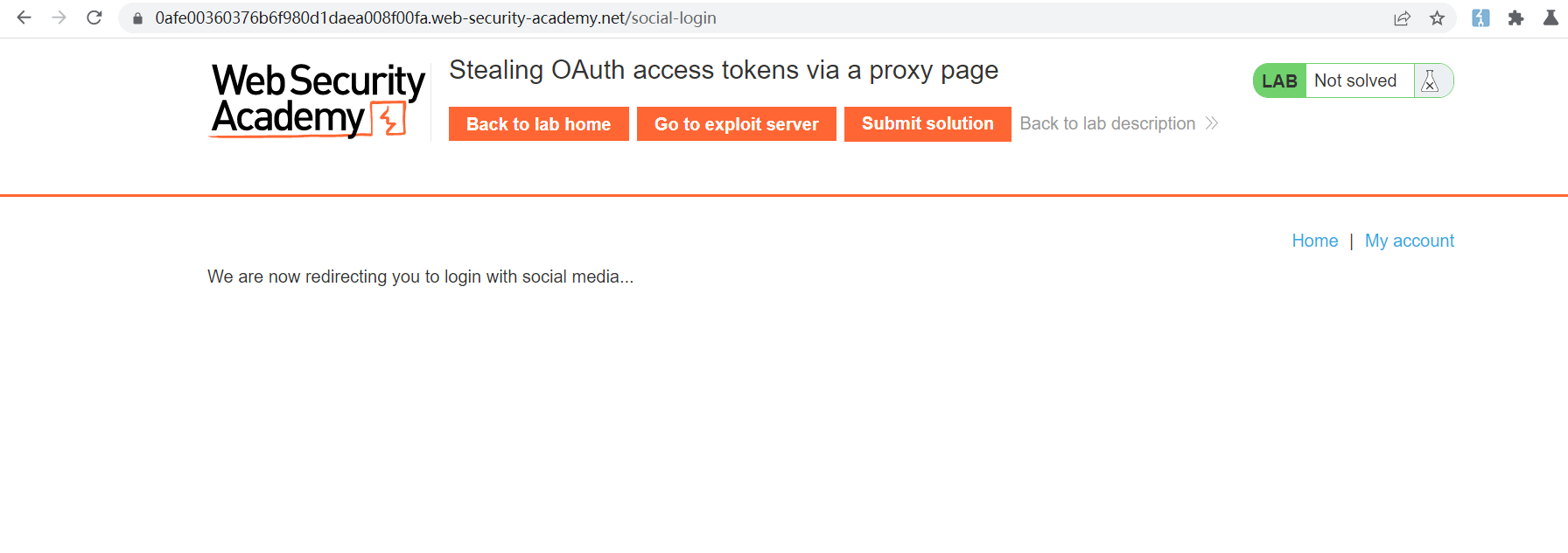Click the browser back arrow
Viewport: 1568px width, 553px height.
click(x=24, y=17)
